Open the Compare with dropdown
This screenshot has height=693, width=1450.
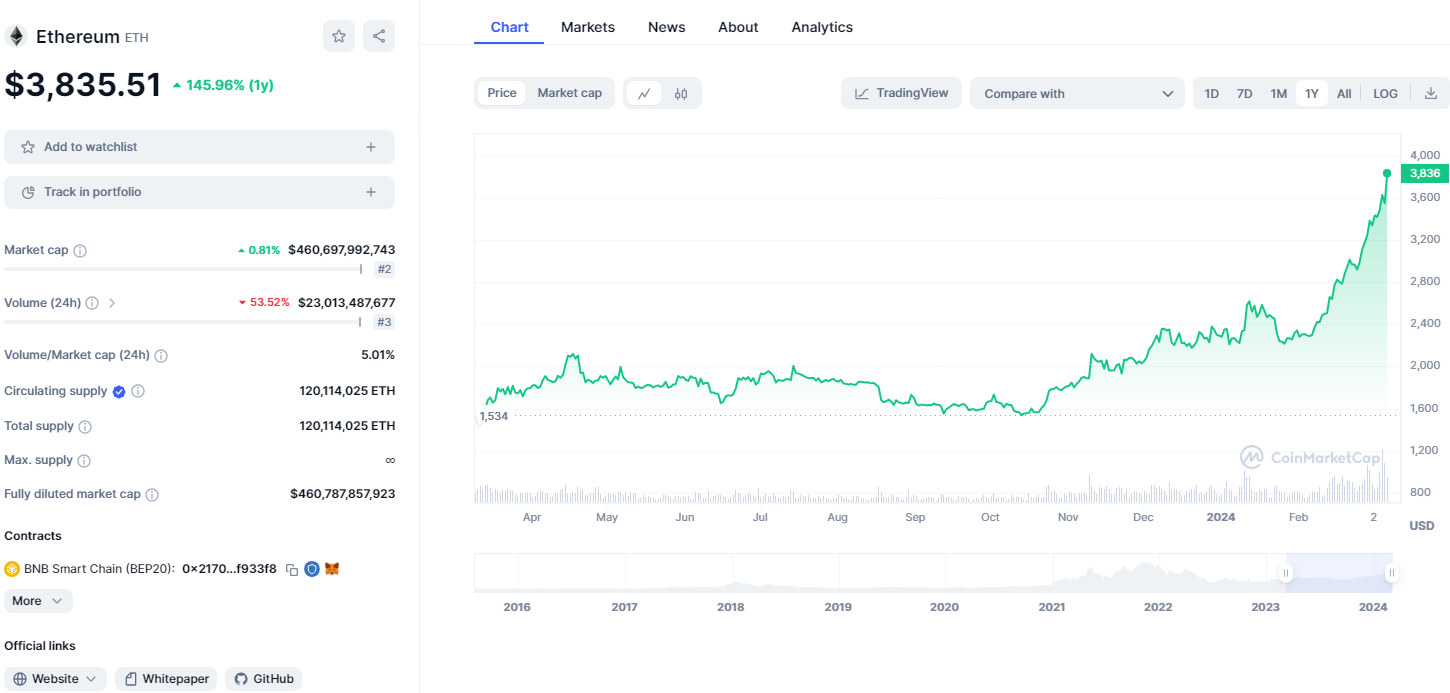1077,94
